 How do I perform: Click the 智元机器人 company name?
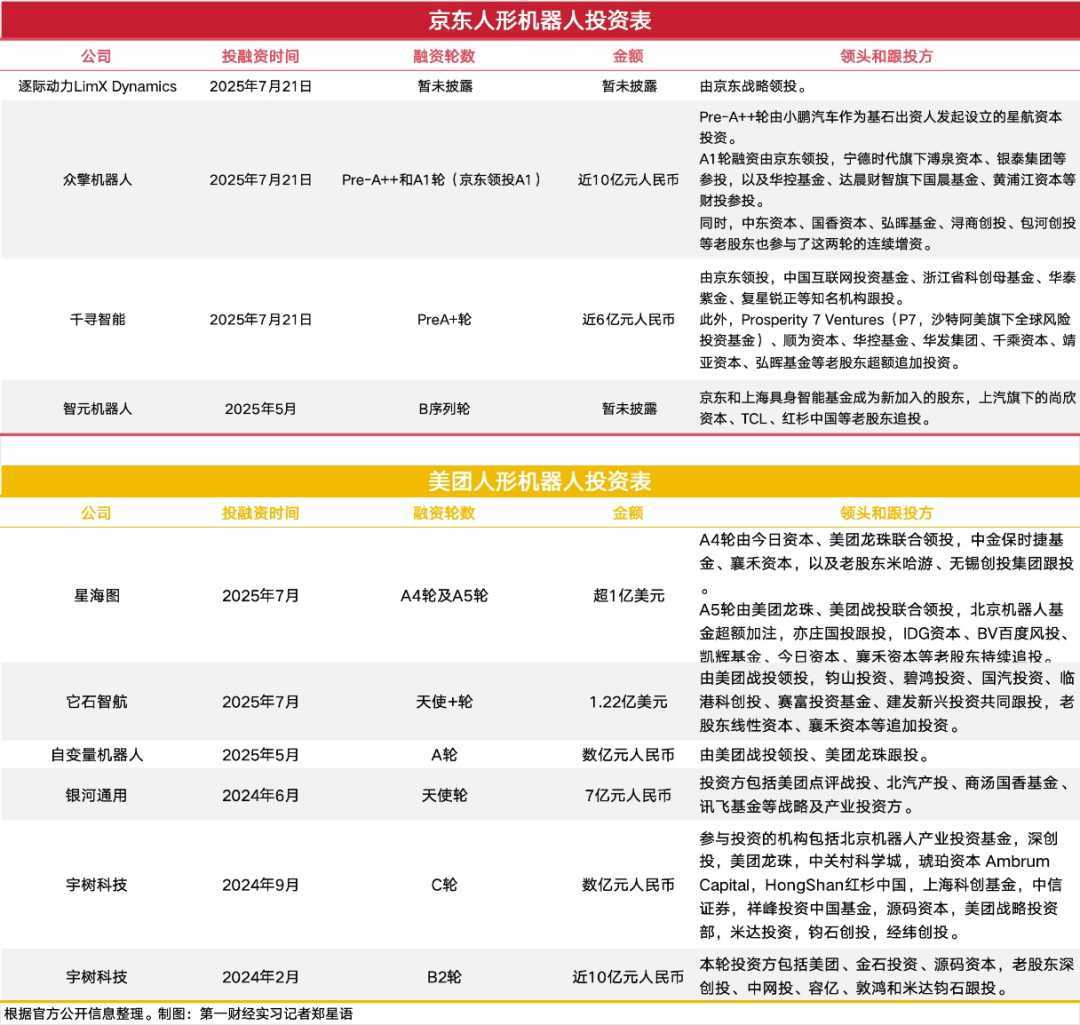click(x=97, y=408)
